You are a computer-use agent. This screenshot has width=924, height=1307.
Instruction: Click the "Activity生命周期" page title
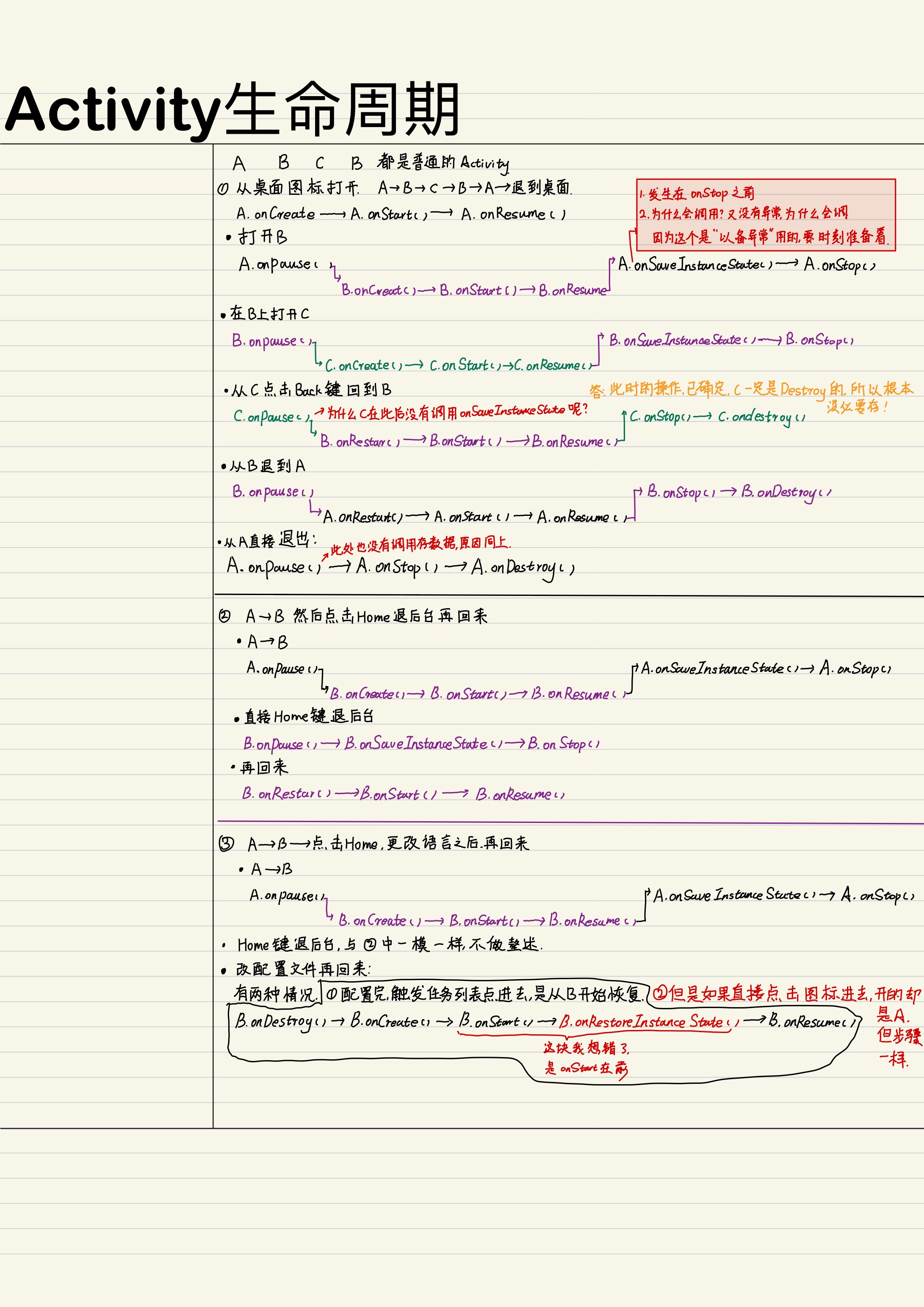tap(232, 109)
